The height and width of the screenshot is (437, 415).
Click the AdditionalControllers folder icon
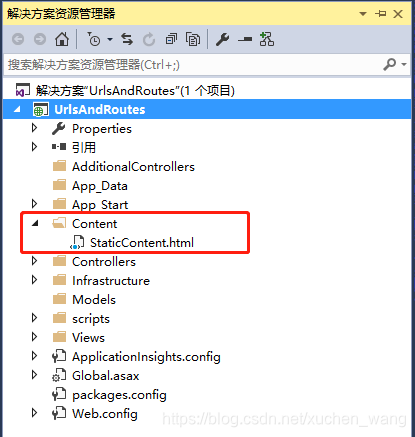pyautogui.click(x=60, y=166)
